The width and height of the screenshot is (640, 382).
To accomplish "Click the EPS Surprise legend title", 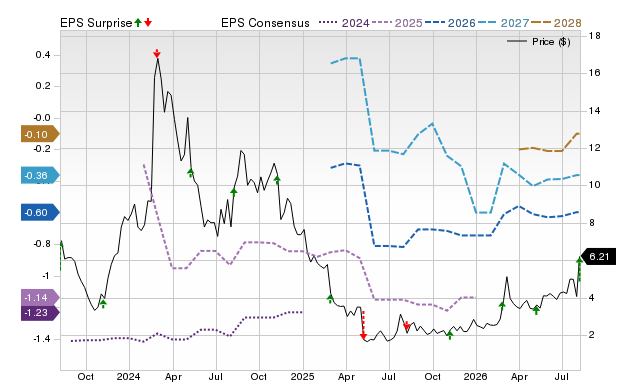I will point(96,23).
